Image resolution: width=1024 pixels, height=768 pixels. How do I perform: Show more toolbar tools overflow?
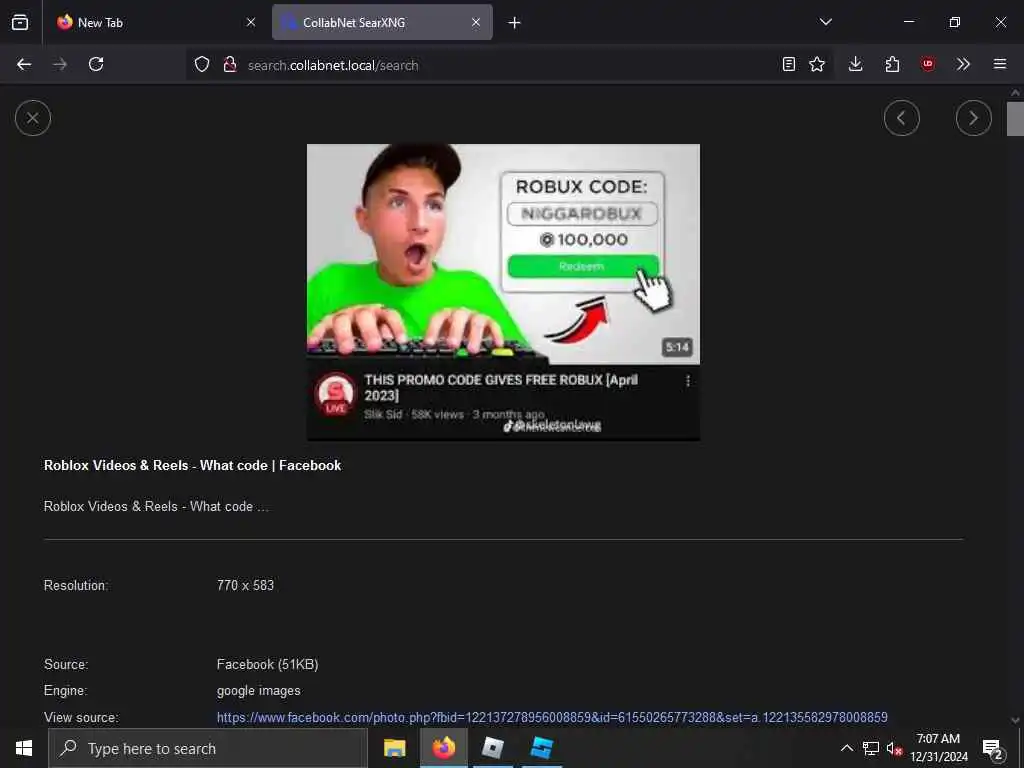point(963,64)
